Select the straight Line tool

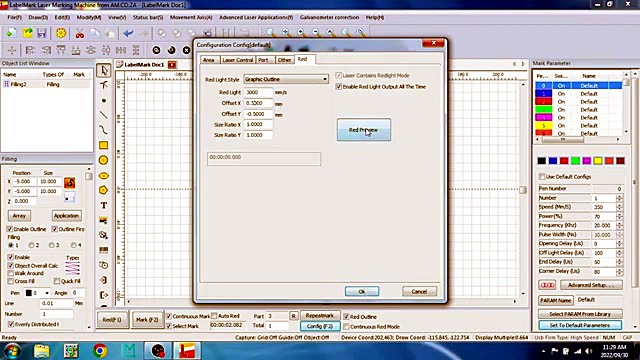(104, 115)
